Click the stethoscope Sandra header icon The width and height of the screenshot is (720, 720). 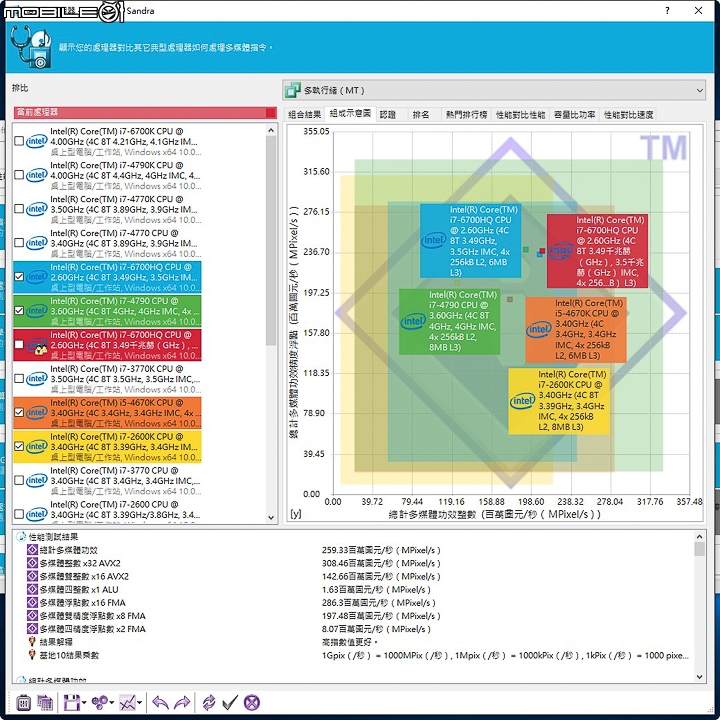(x=30, y=46)
